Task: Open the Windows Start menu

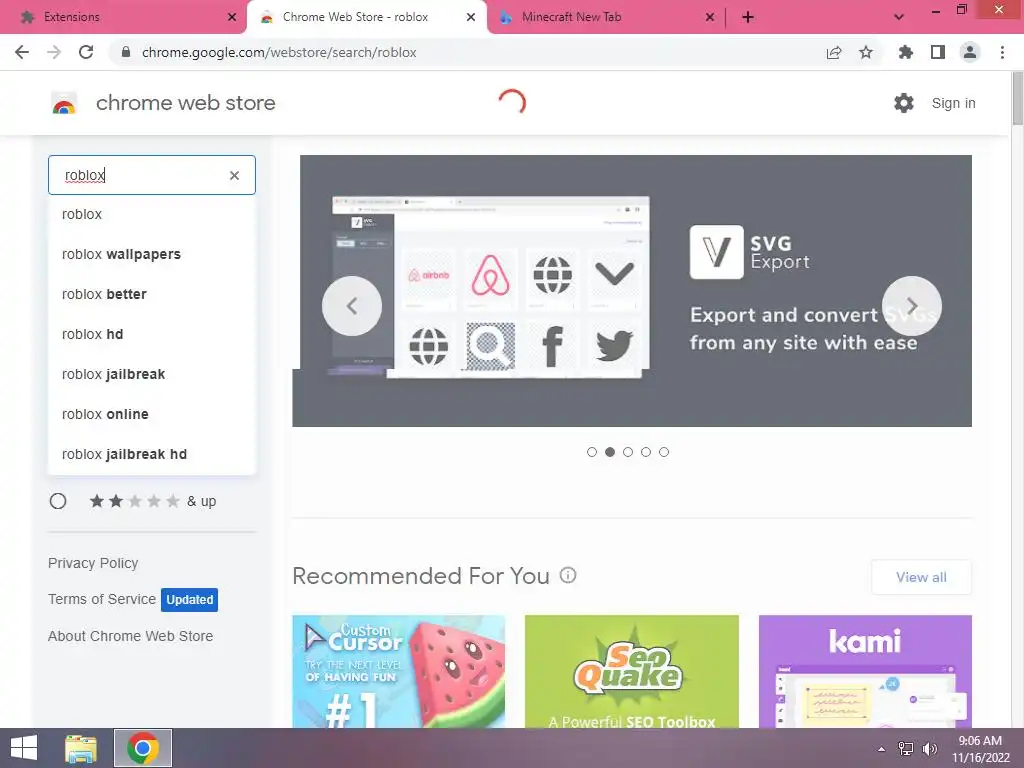Action: [x=24, y=748]
